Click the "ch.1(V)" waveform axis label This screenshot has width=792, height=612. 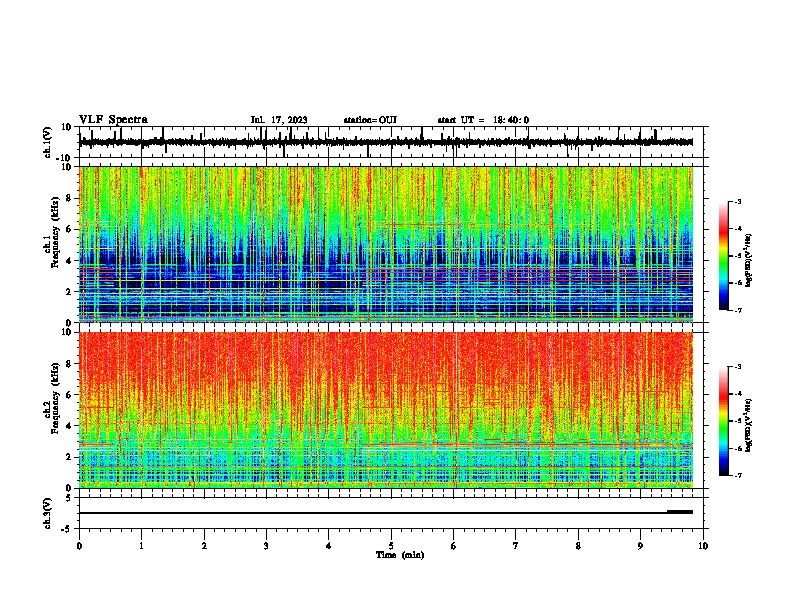pos(47,142)
